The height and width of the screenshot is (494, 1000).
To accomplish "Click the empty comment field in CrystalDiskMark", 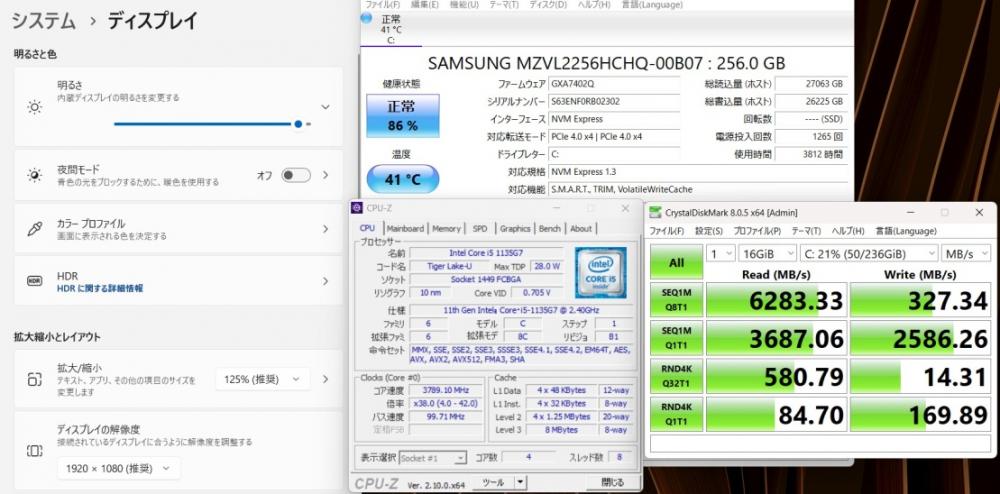I will (x=820, y=444).
